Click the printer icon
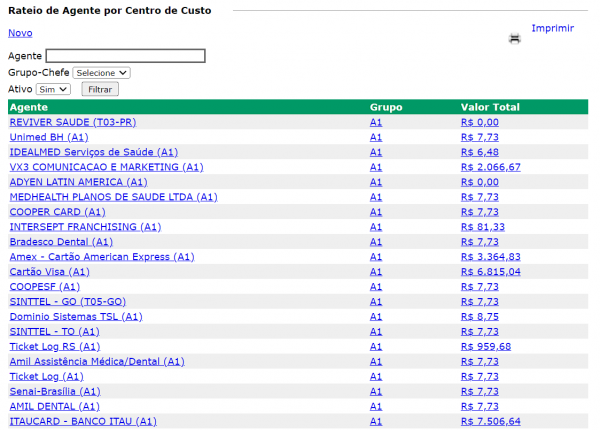Viewport: 600px width, 430px height. pos(515,39)
